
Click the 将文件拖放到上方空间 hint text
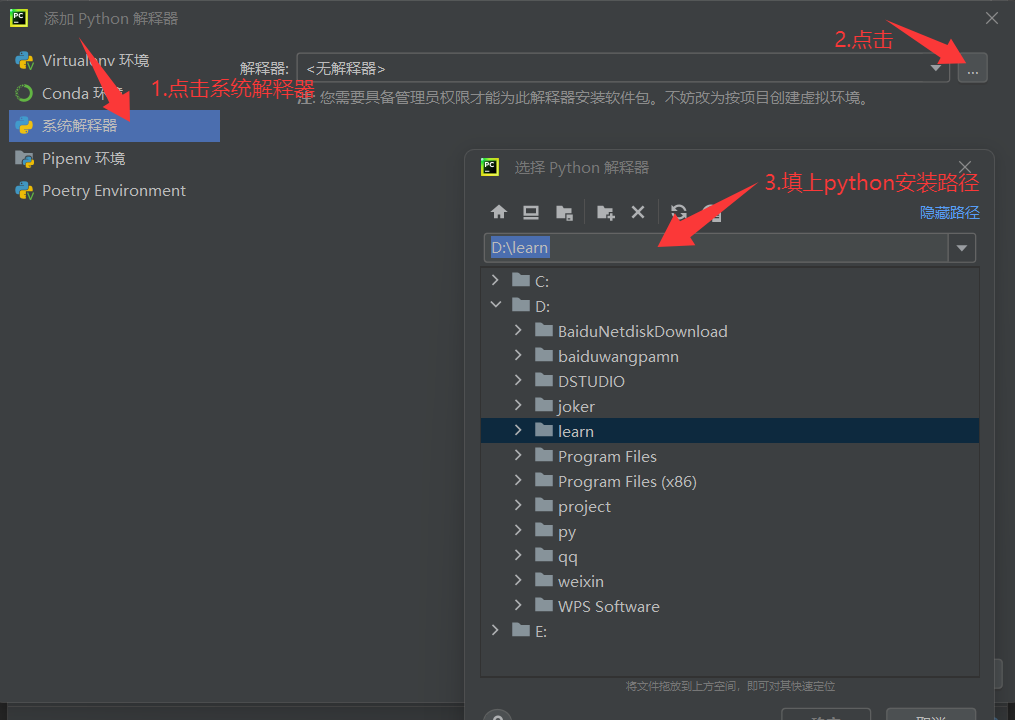click(730, 686)
